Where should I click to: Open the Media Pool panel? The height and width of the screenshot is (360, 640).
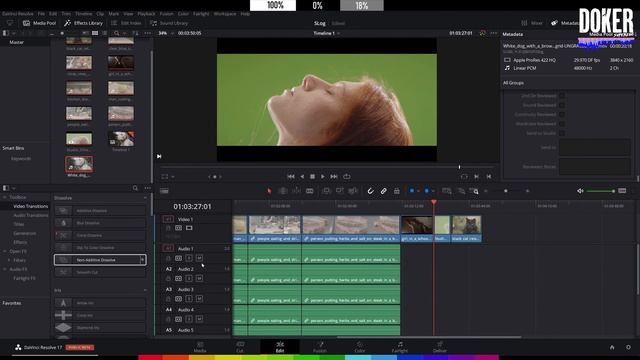tap(40, 23)
